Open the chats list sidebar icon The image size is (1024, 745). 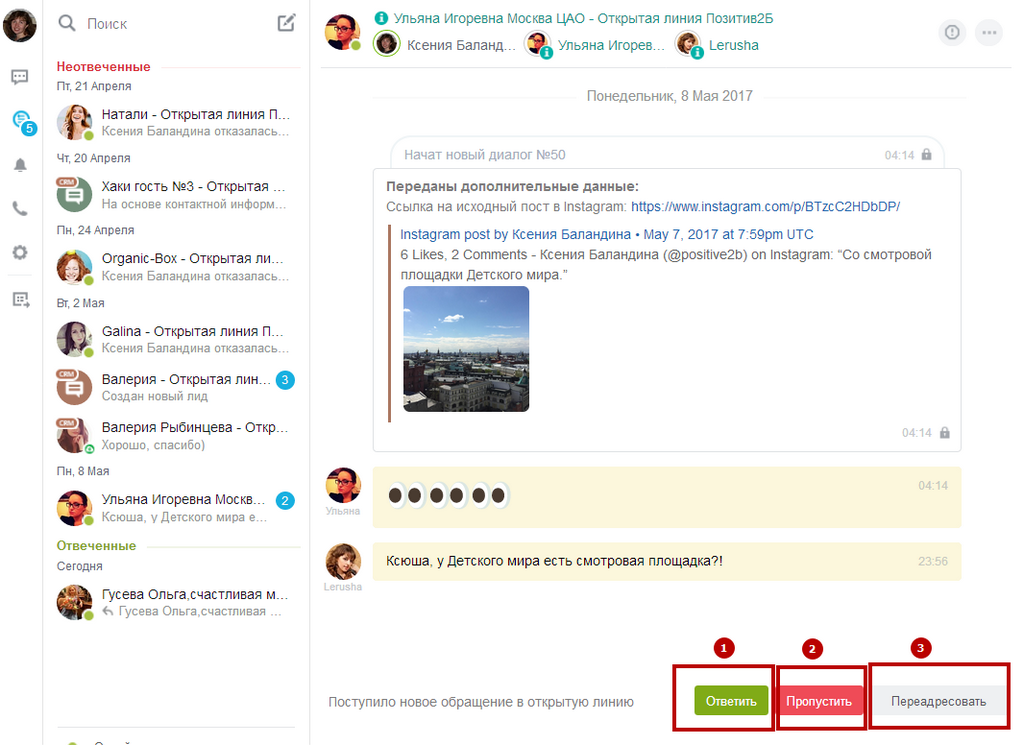coord(20,78)
